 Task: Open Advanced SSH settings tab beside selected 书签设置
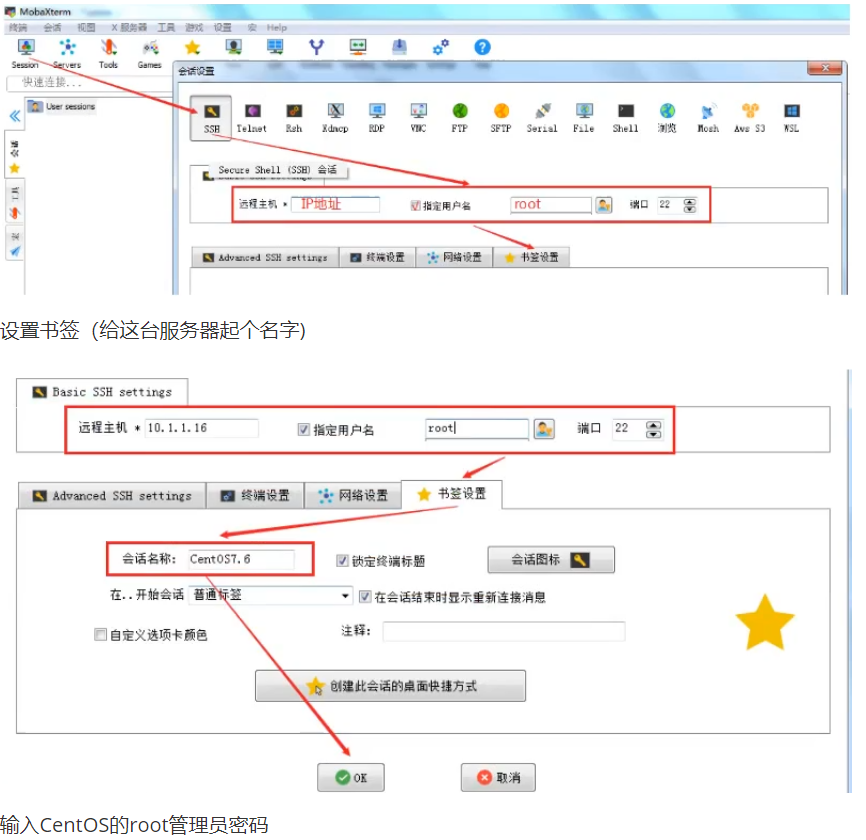coord(112,495)
